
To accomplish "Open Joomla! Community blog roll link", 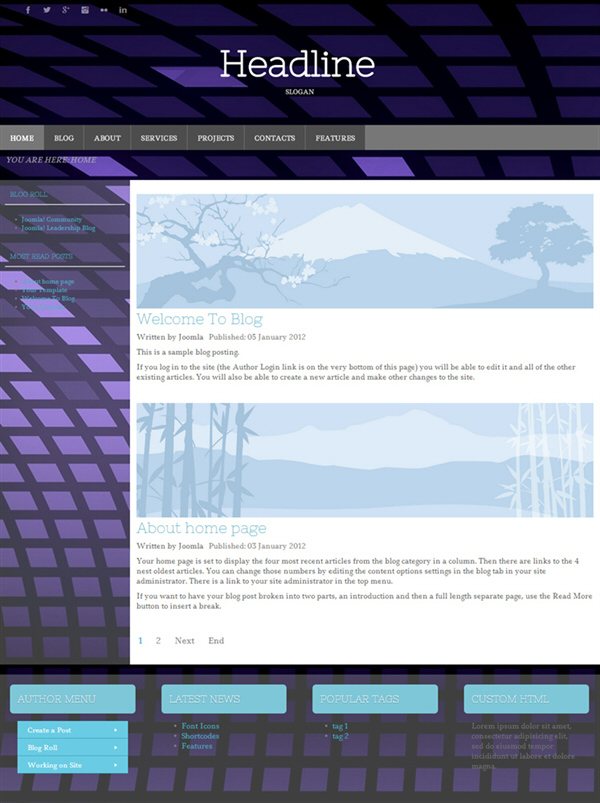I will 52,219.
